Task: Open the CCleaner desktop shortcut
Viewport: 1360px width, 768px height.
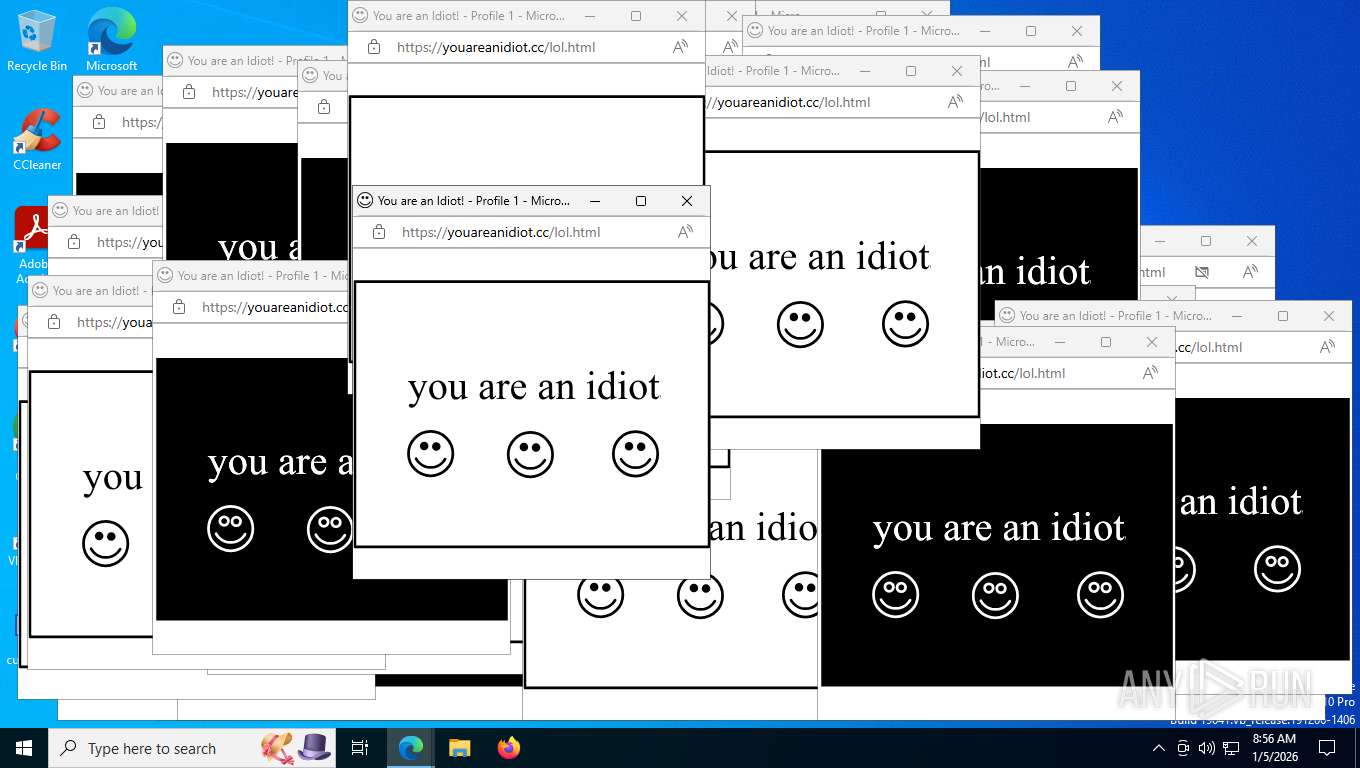Action: [37, 140]
